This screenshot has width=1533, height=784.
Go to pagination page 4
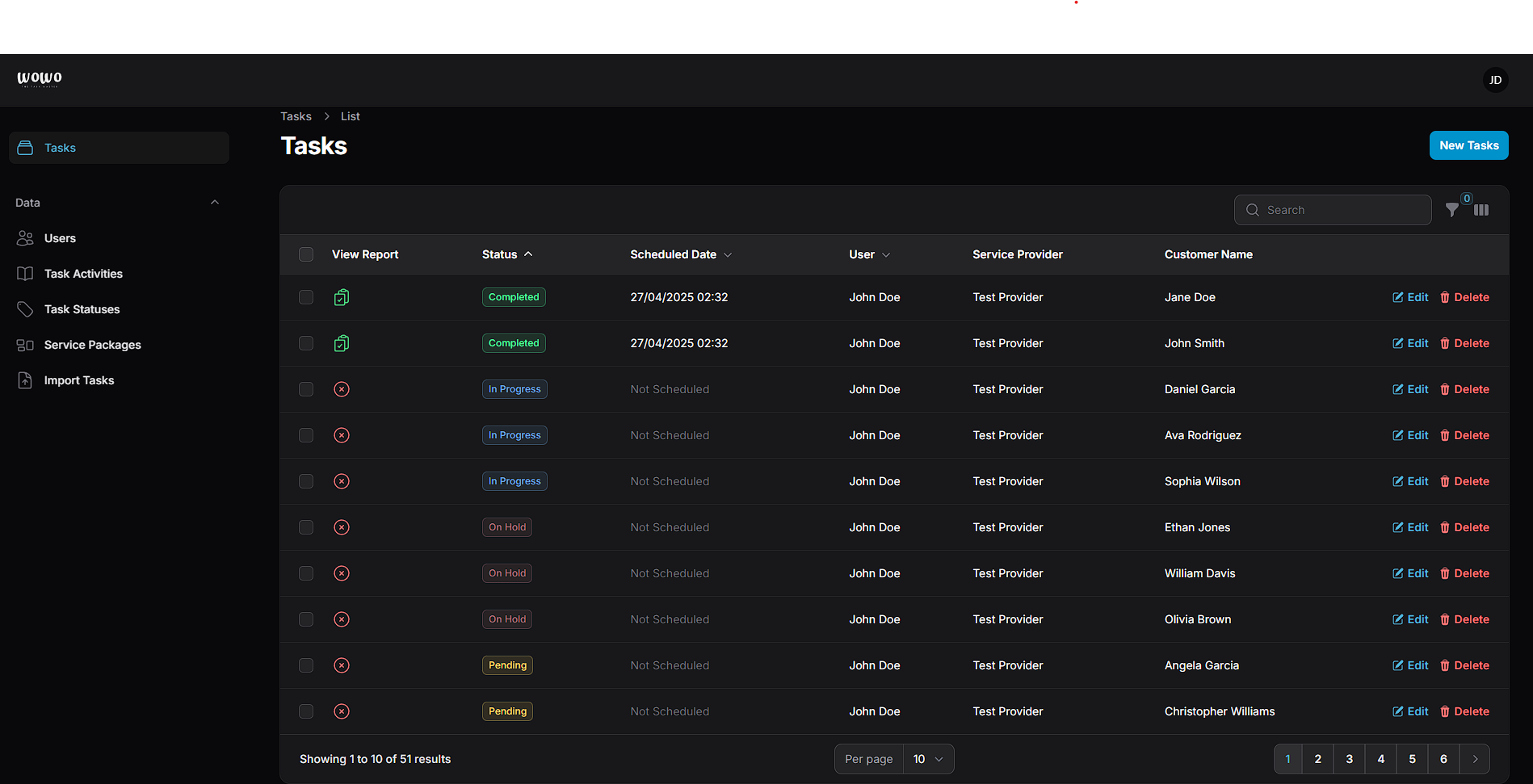[x=1381, y=759]
